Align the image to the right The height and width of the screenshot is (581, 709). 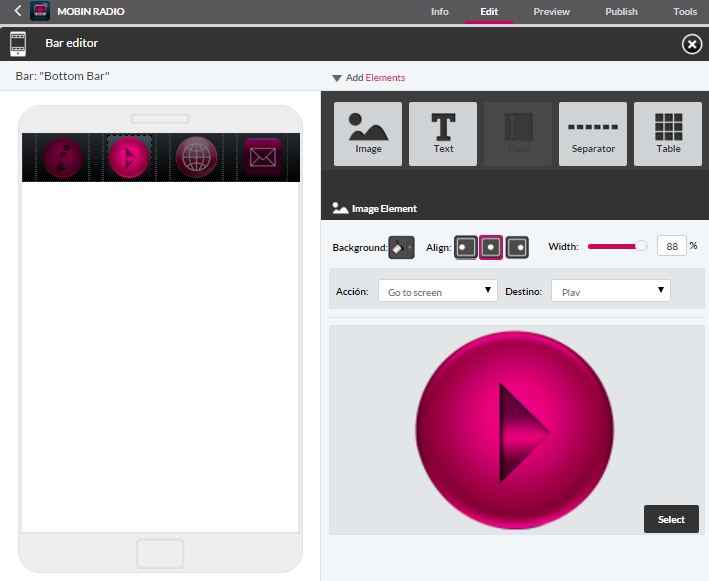[x=517, y=247]
